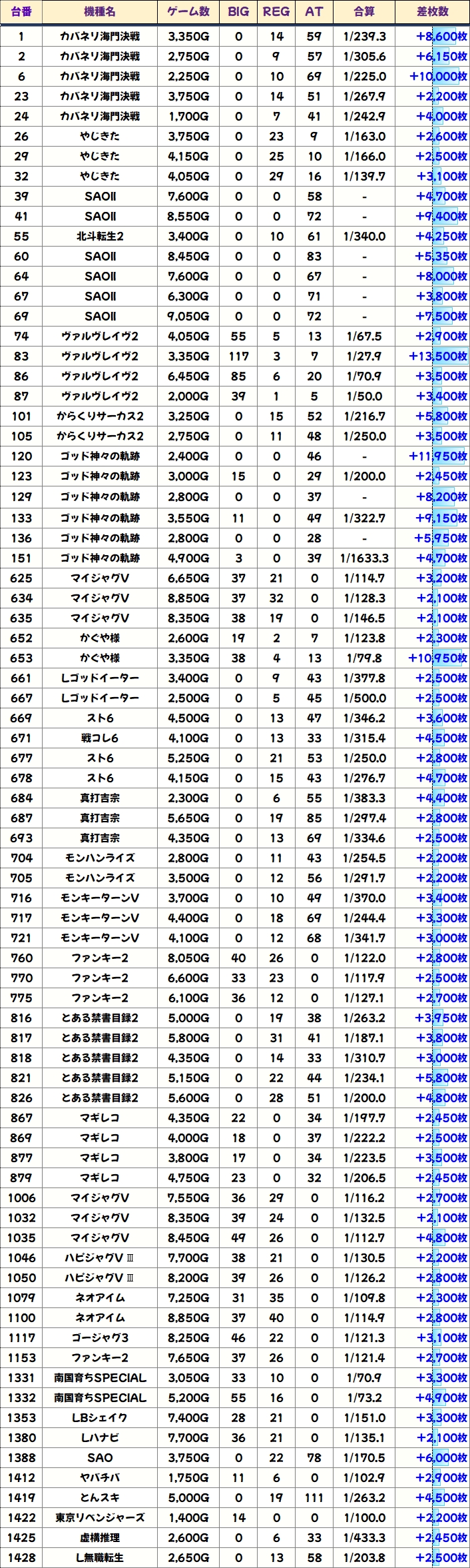Click machine number 55
Image resolution: width=470 pixels, height=1568 pixels.
[21, 236]
